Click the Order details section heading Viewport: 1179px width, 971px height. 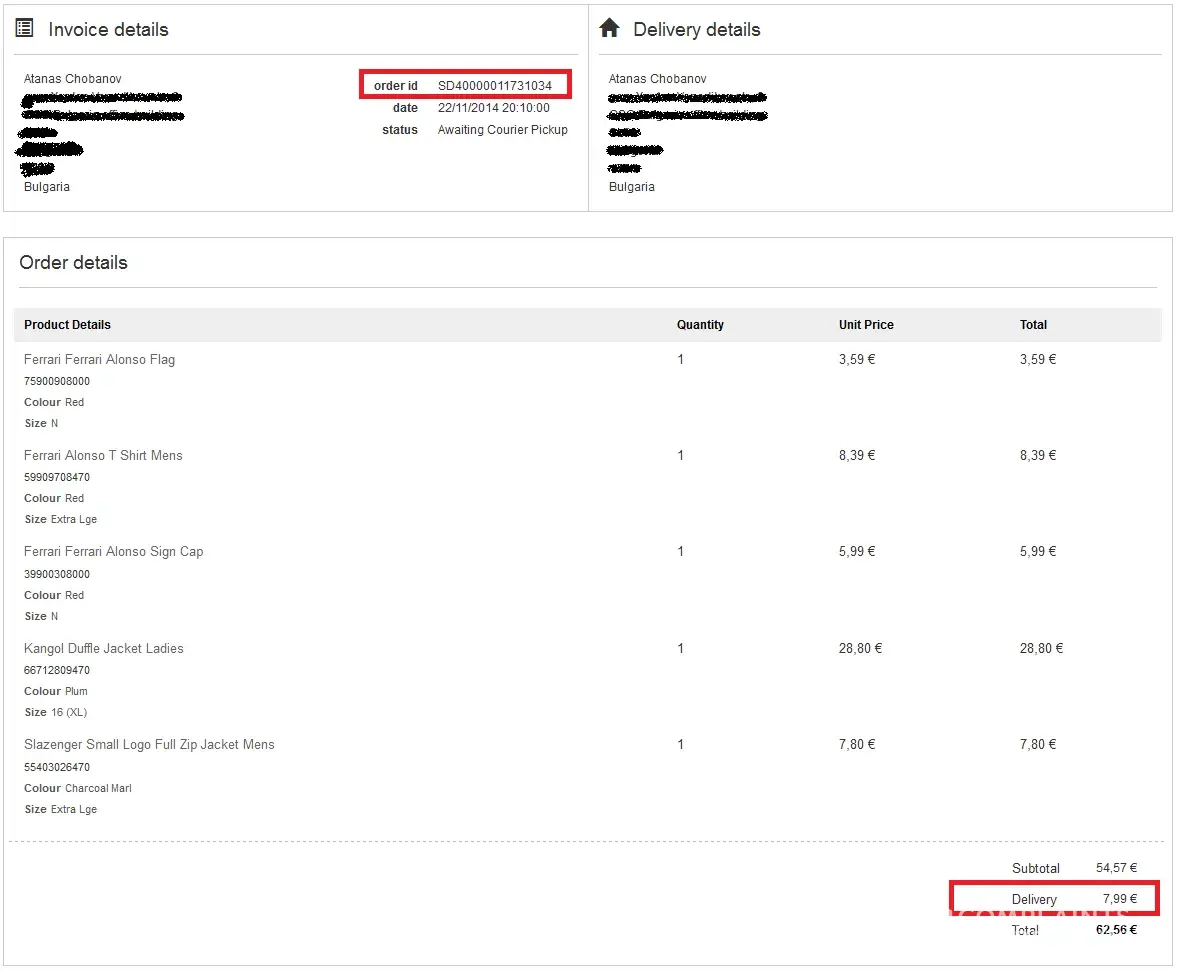[x=74, y=263]
